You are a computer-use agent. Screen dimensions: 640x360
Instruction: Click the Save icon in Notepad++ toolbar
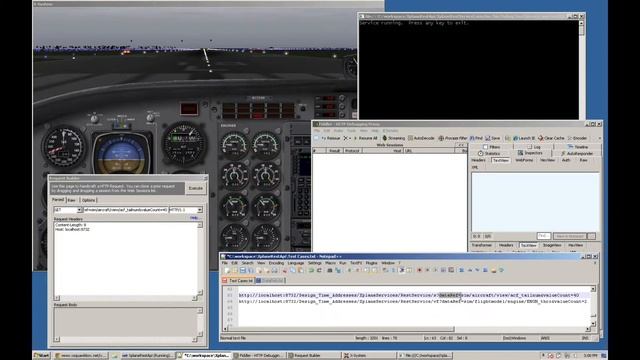click(243, 270)
